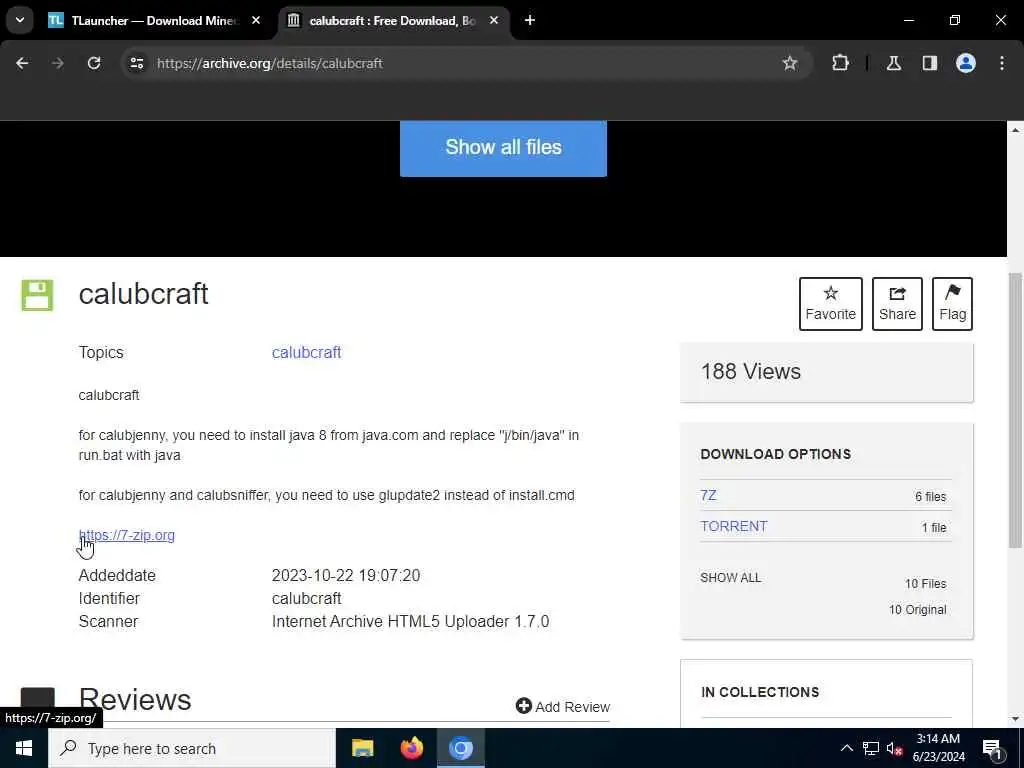Click the address bar URL

[270, 63]
